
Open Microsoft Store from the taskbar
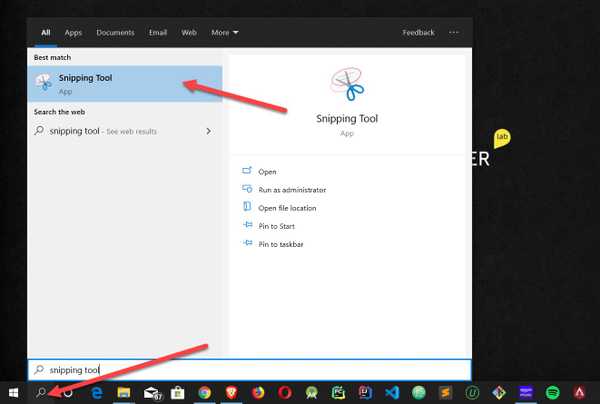pos(177,393)
